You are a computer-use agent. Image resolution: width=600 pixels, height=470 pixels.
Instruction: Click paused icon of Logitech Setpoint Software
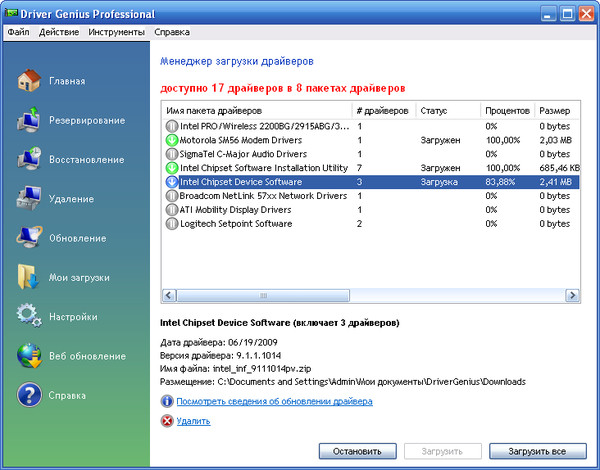[172, 224]
